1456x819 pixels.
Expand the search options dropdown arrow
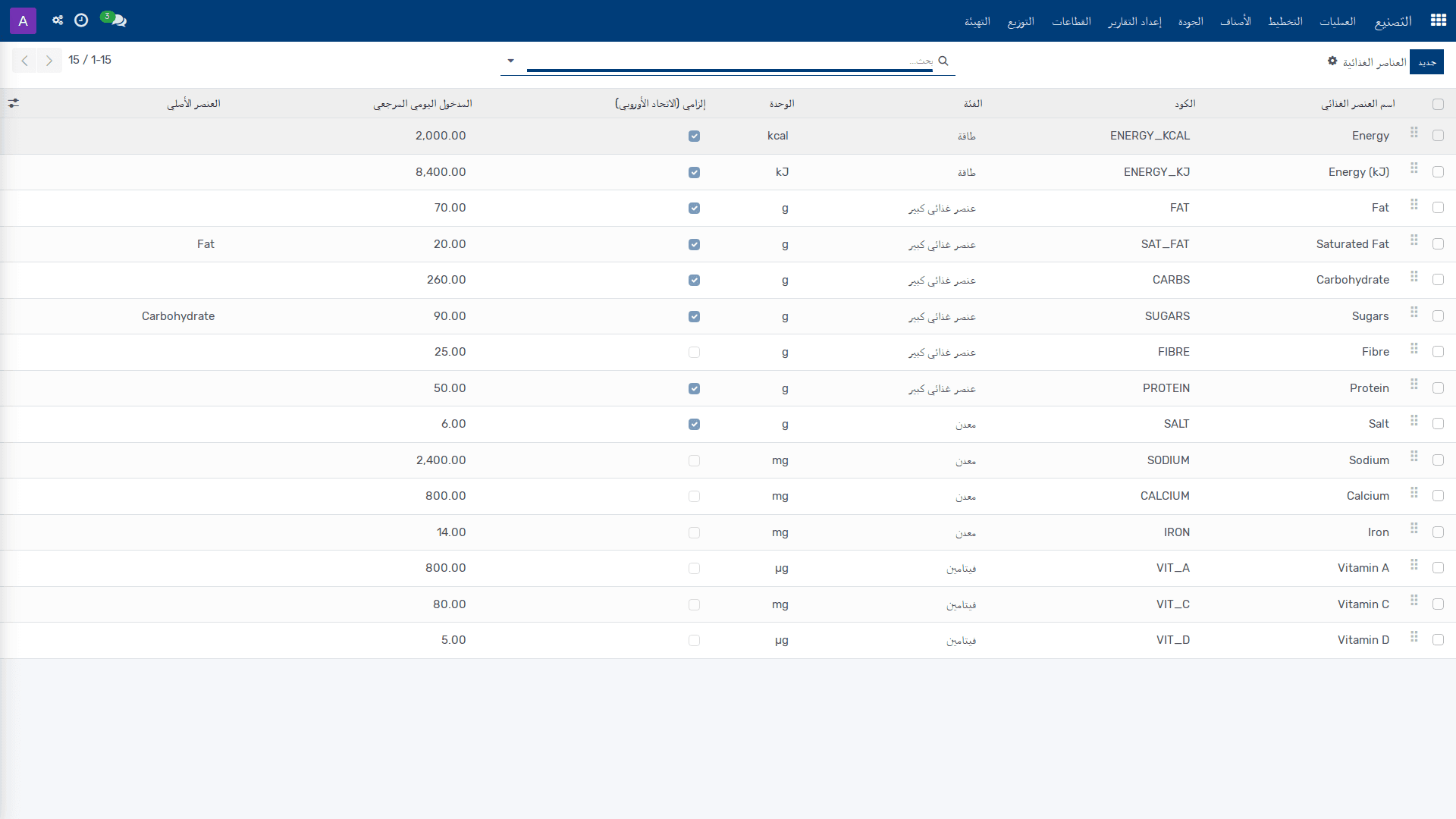coord(511,61)
